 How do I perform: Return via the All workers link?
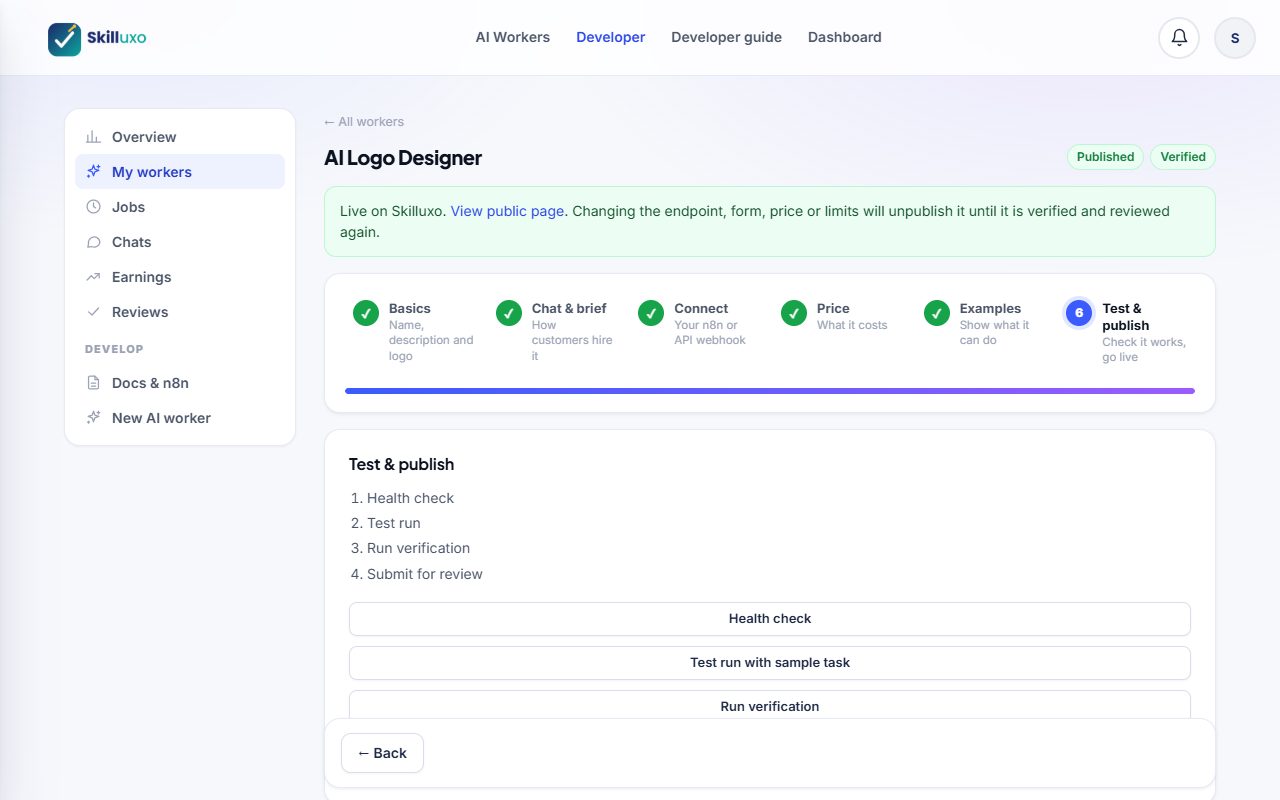[364, 122]
